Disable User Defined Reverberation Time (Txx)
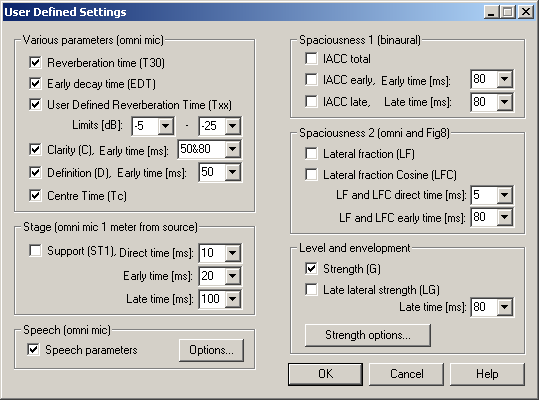The image size is (539, 400). click(35, 104)
